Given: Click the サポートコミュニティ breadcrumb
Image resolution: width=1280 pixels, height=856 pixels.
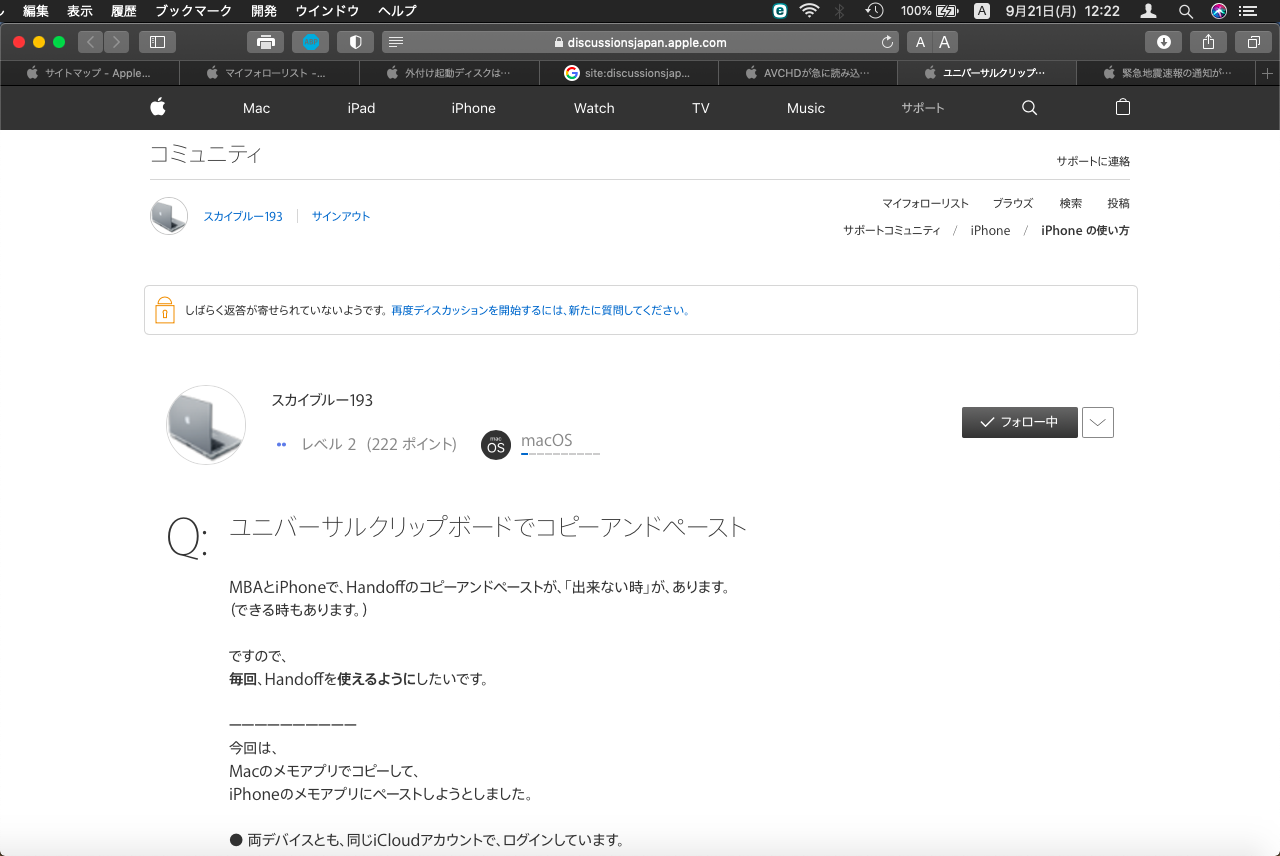Looking at the screenshot, I should (x=892, y=230).
